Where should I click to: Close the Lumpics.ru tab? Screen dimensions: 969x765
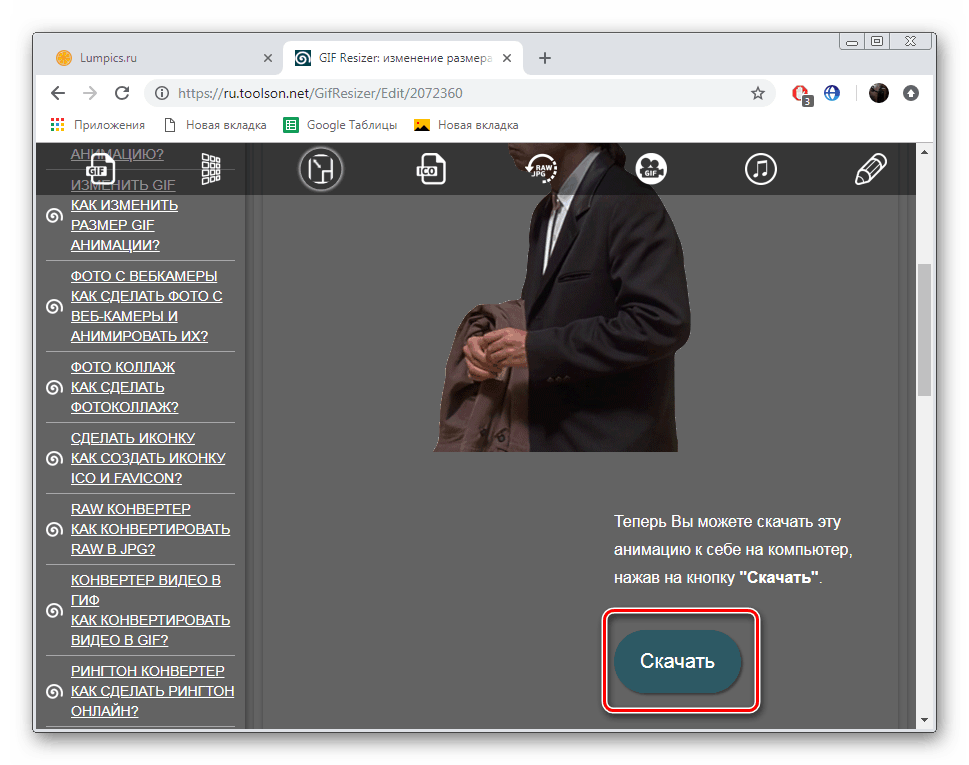pos(268,58)
